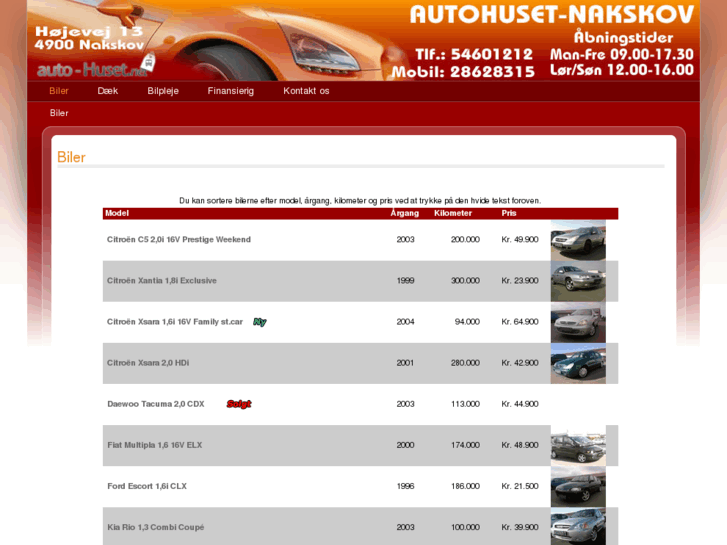Open the Citroën C5 2,0i 16V Prestige Weekend listing
Screen dimensions: 727x545
coord(179,240)
